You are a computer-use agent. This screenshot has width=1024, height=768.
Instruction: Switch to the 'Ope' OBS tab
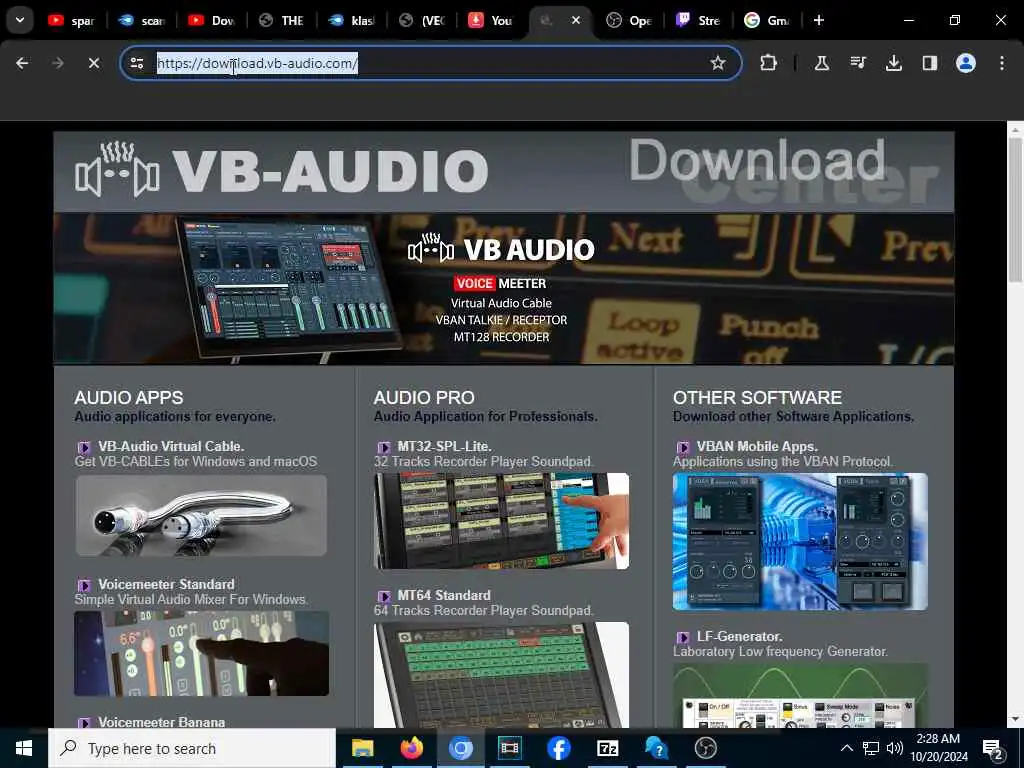[x=630, y=20]
